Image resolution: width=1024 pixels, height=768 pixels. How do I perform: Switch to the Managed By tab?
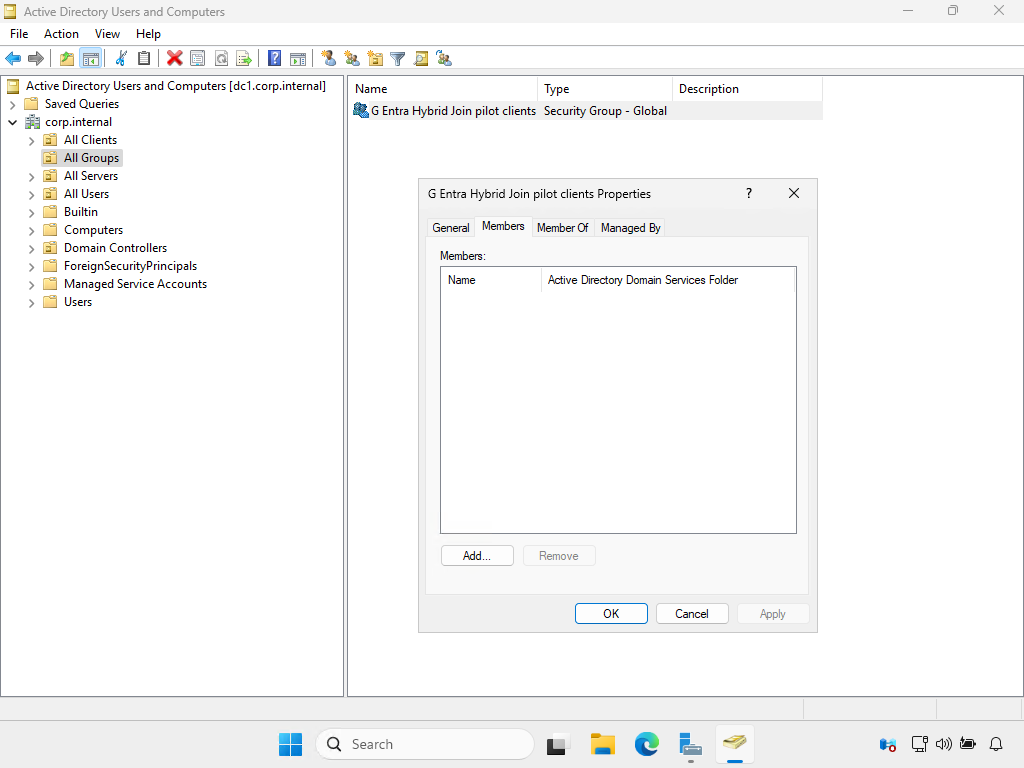coord(631,228)
